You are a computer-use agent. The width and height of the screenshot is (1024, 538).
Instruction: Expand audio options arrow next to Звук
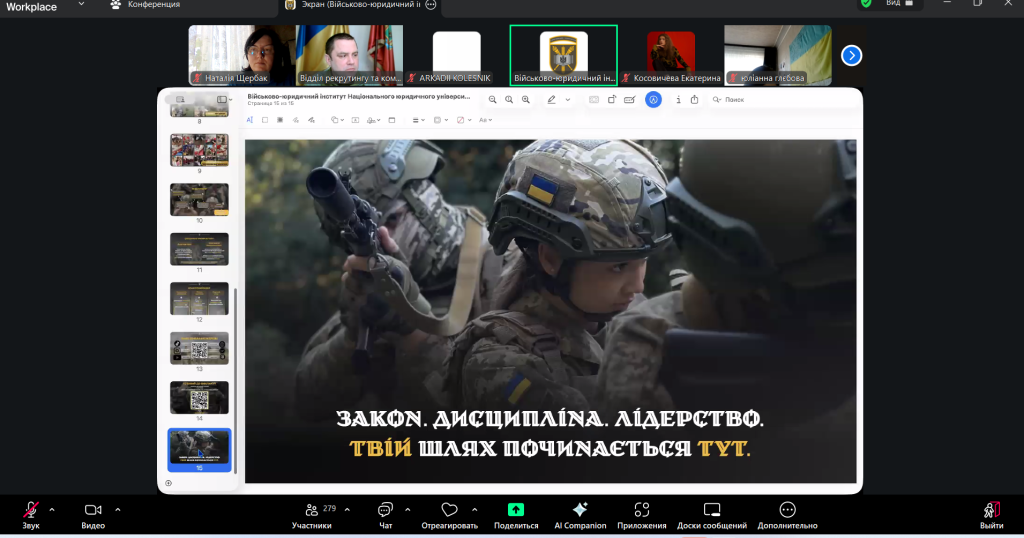click(x=52, y=508)
